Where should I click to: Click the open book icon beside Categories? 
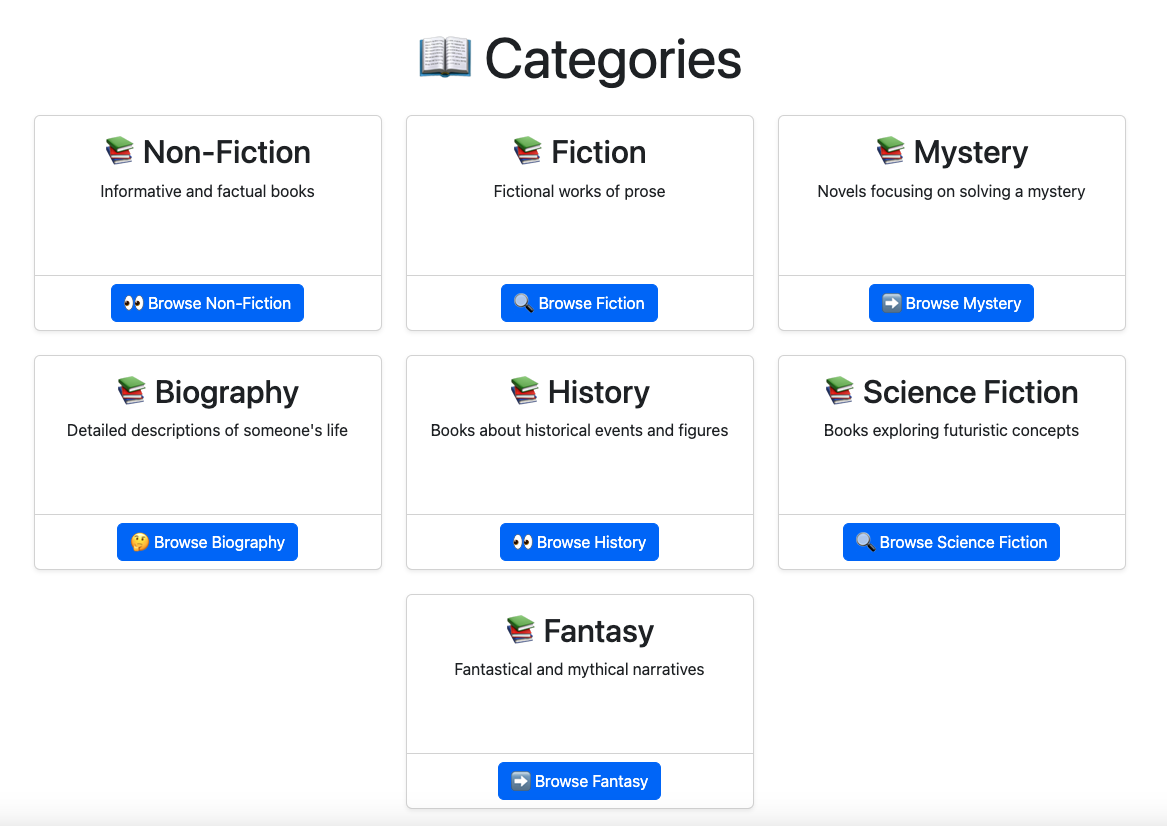[445, 57]
